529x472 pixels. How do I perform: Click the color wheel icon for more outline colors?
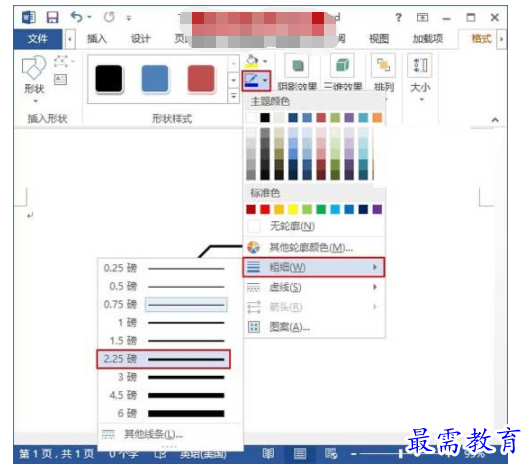tap(253, 247)
